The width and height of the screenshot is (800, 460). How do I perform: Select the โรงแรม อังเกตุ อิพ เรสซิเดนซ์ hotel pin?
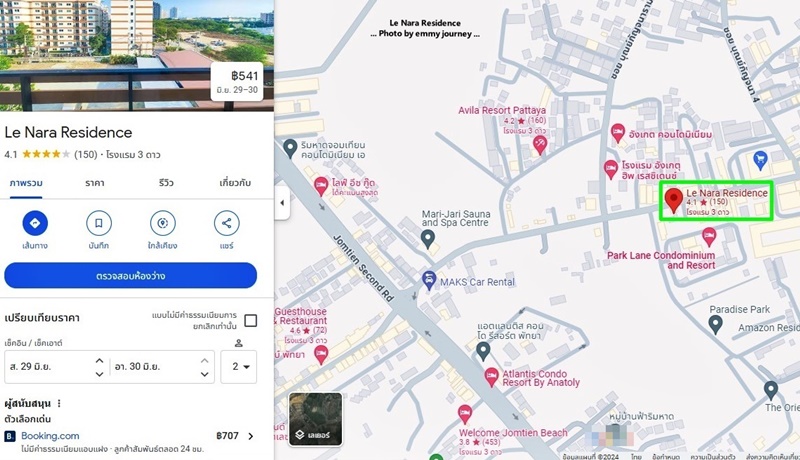pos(611,169)
